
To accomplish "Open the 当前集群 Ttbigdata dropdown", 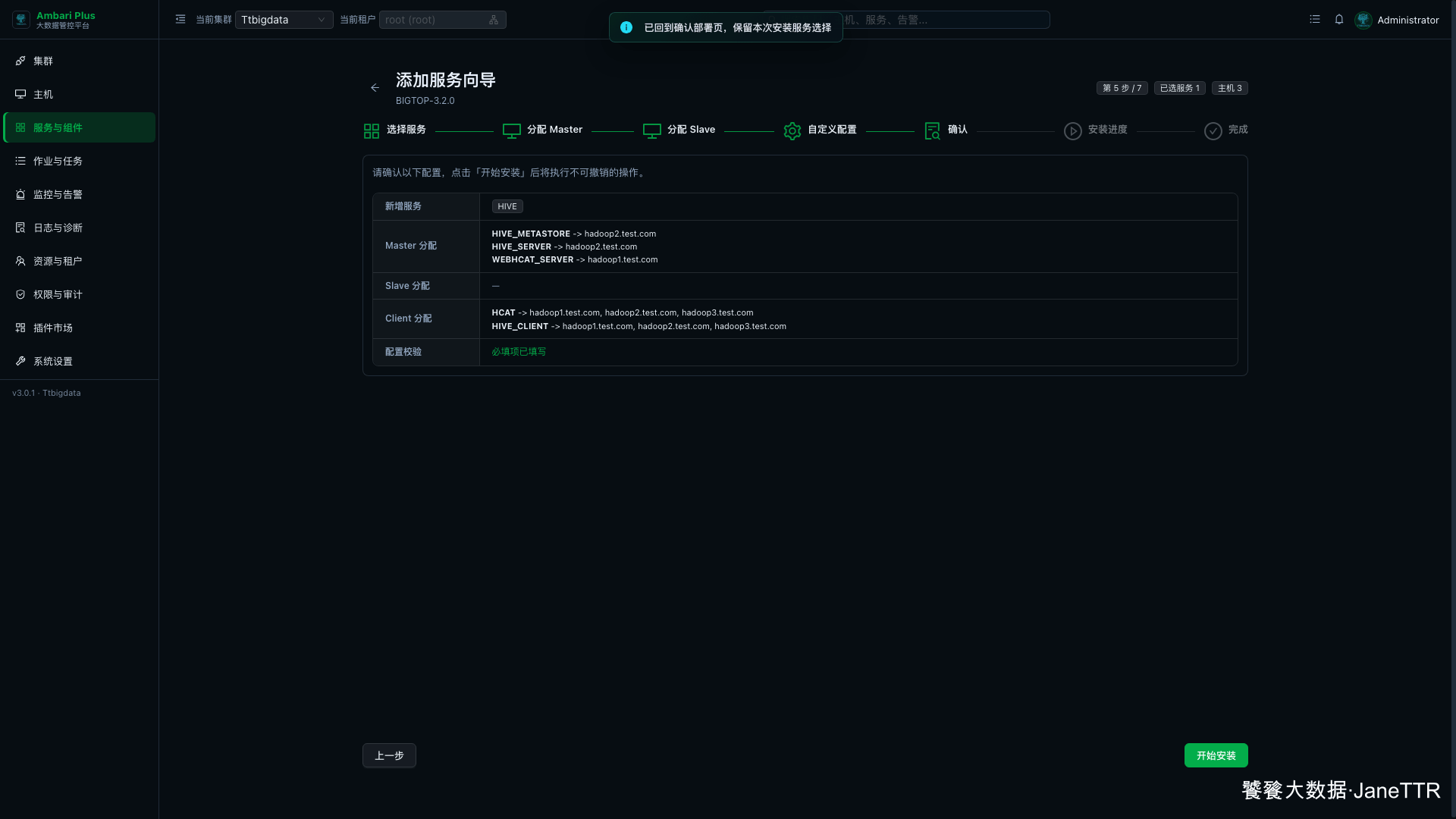I will pyautogui.click(x=284, y=20).
